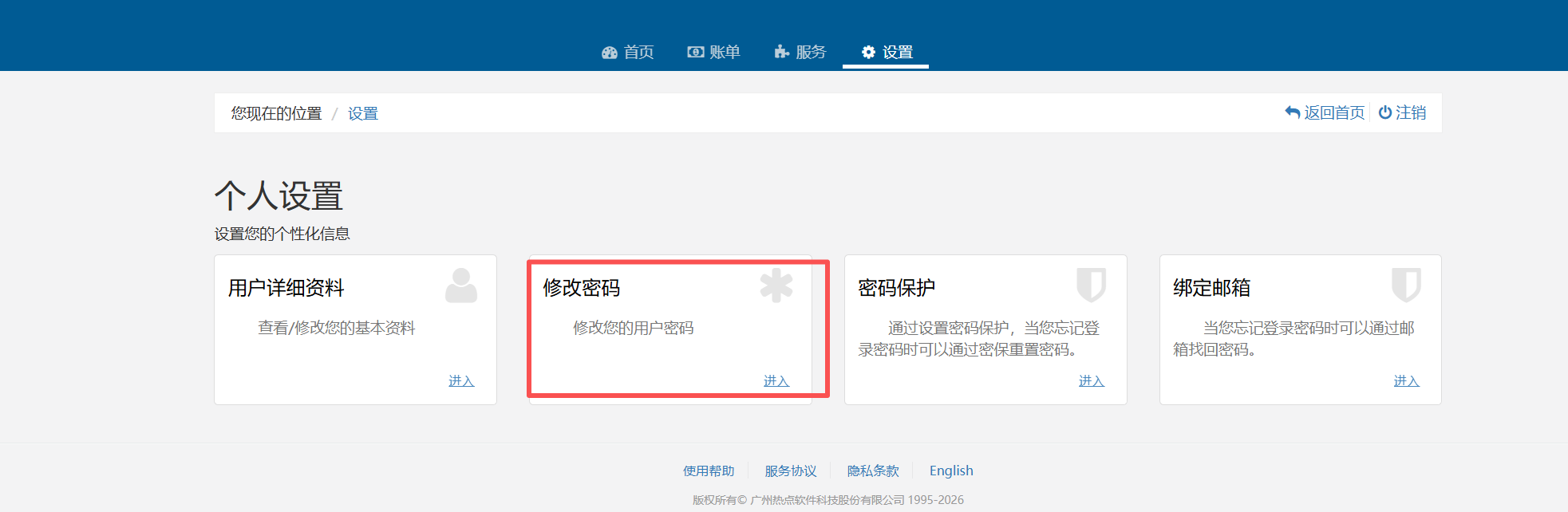Enter the 用户详细资料 section via 进入 link
Image resolution: width=1568 pixels, height=512 pixels.
pyautogui.click(x=461, y=381)
